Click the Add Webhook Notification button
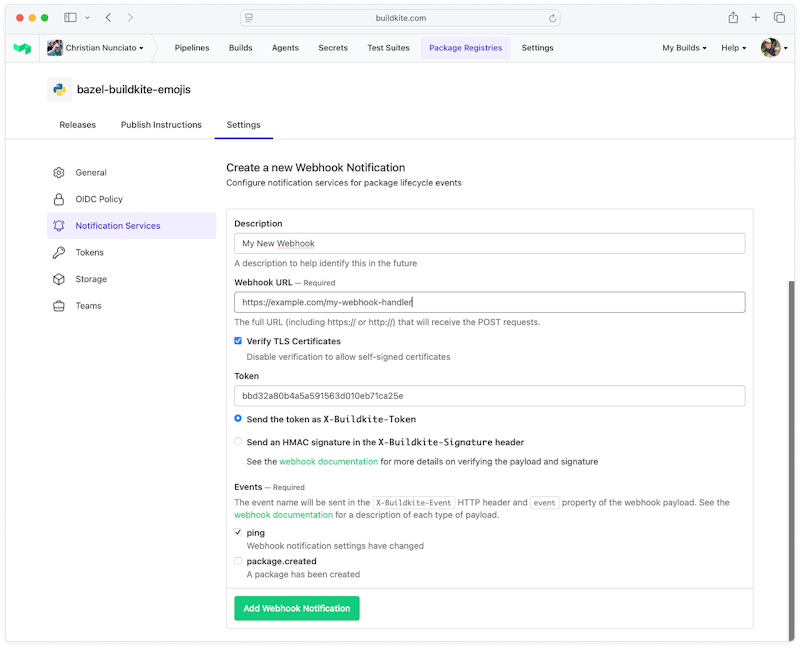The image size is (800, 648). [x=298, y=608]
